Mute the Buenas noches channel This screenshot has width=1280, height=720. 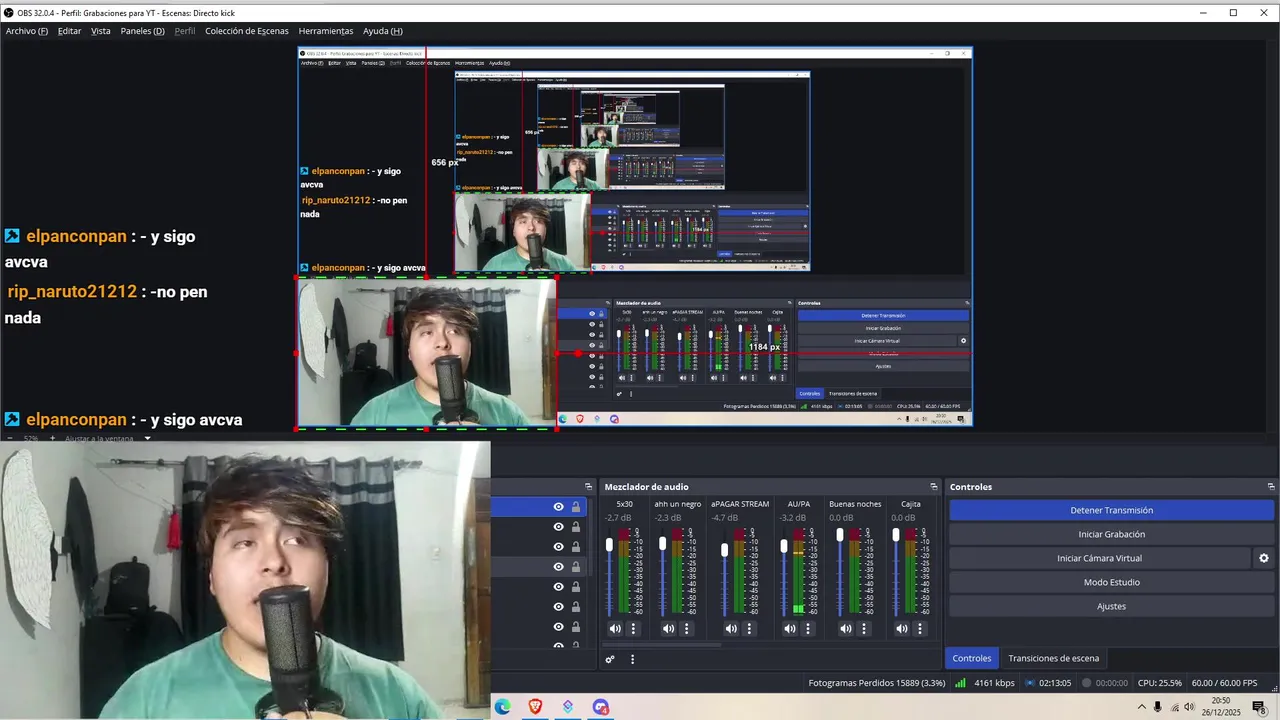[846, 629]
